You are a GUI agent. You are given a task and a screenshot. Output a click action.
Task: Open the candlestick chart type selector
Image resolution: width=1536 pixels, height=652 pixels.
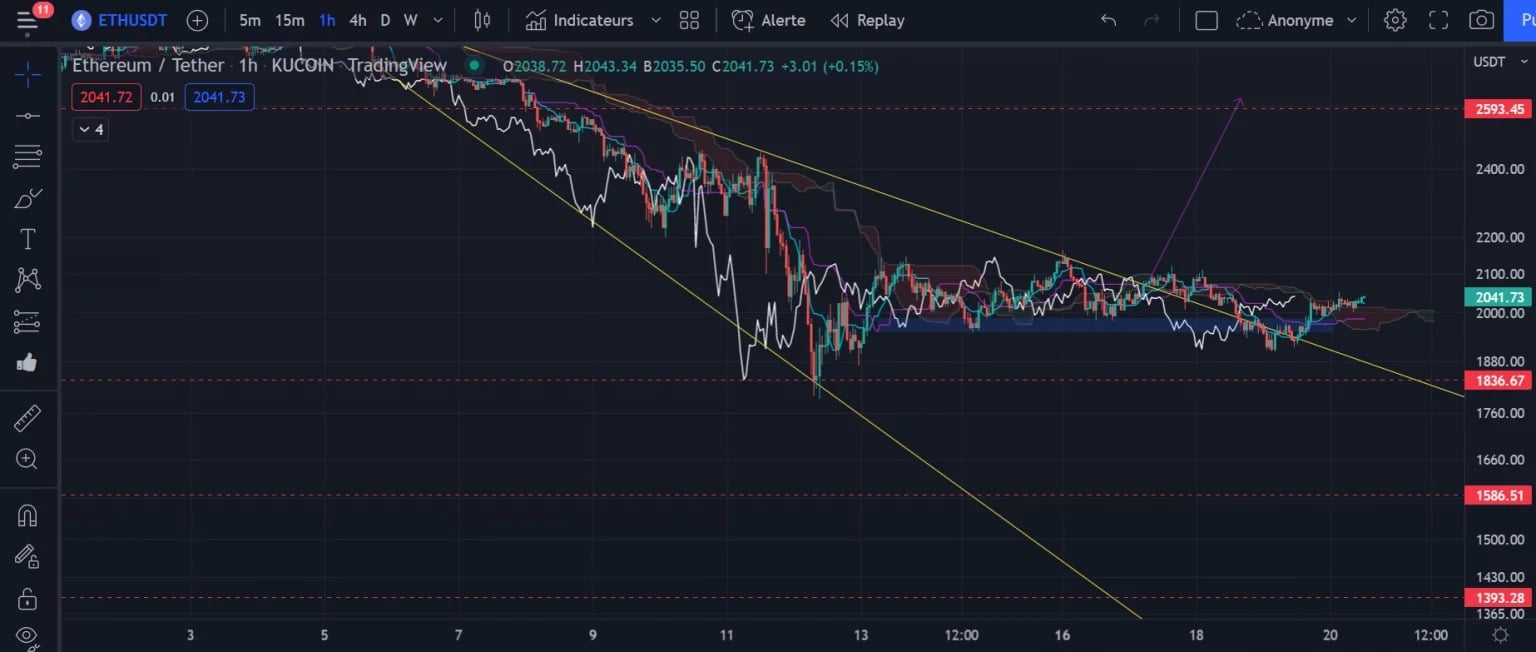point(482,20)
